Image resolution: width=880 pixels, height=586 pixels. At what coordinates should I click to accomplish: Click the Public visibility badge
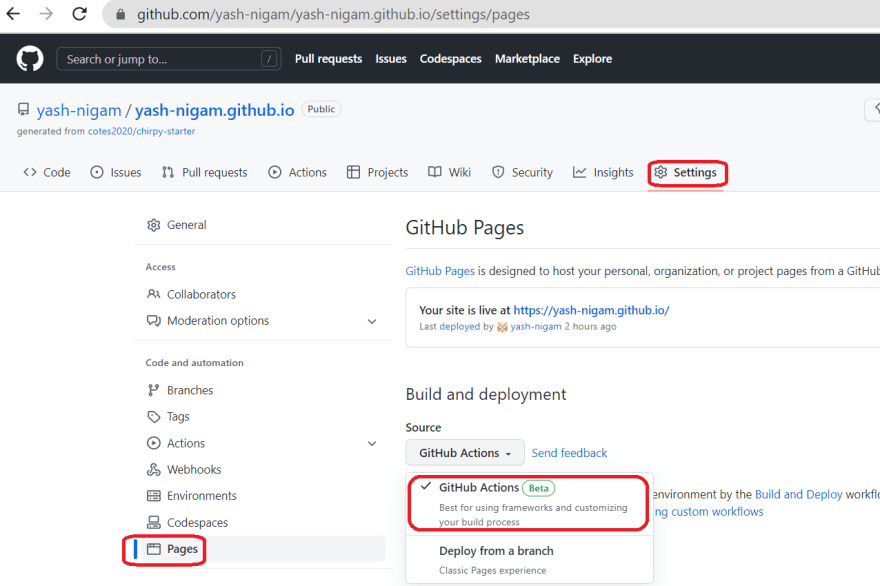click(321, 109)
